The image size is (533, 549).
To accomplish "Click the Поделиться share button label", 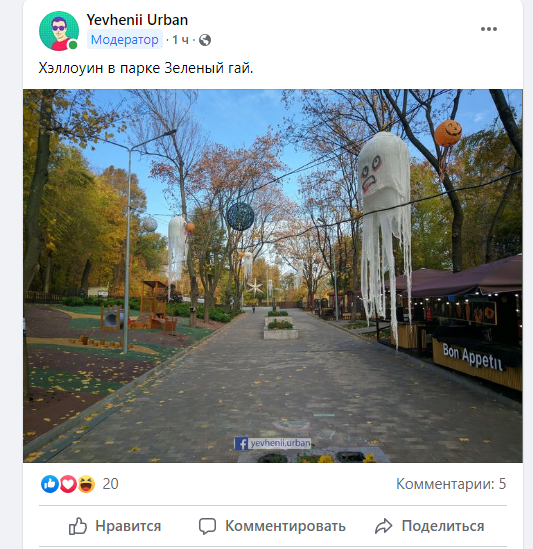I will pyautogui.click(x=443, y=526).
